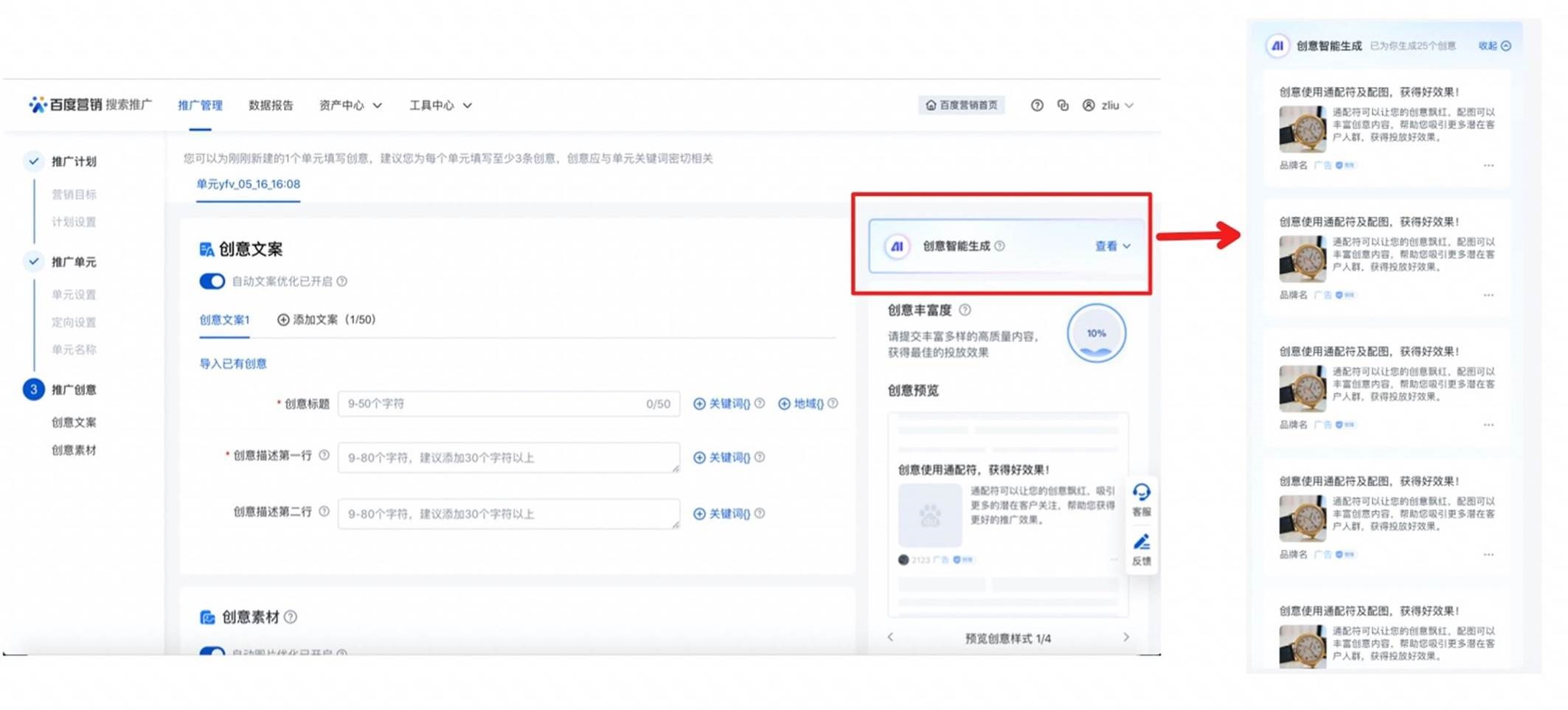
Task: Expand 查看 in the 创意智能生成 box
Action: click(1112, 246)
